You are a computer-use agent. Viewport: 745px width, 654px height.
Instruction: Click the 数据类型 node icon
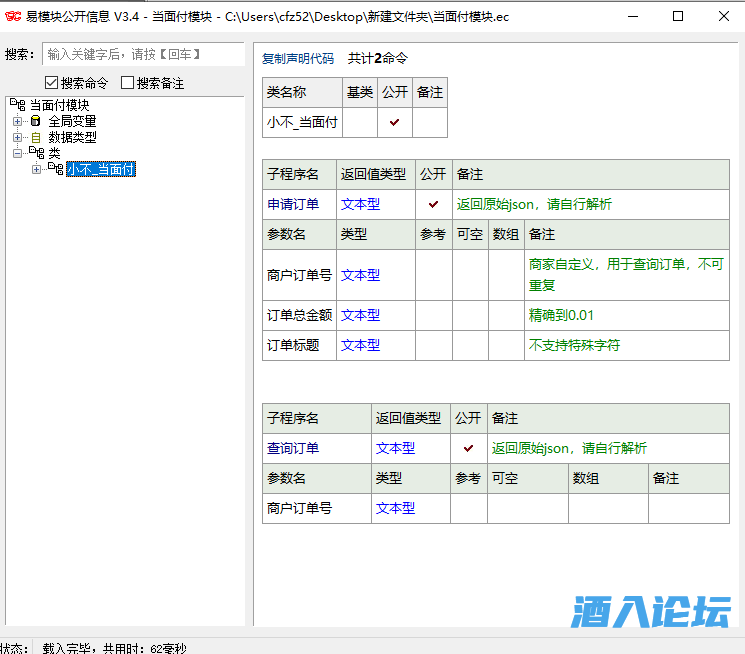tap(36, 137)
